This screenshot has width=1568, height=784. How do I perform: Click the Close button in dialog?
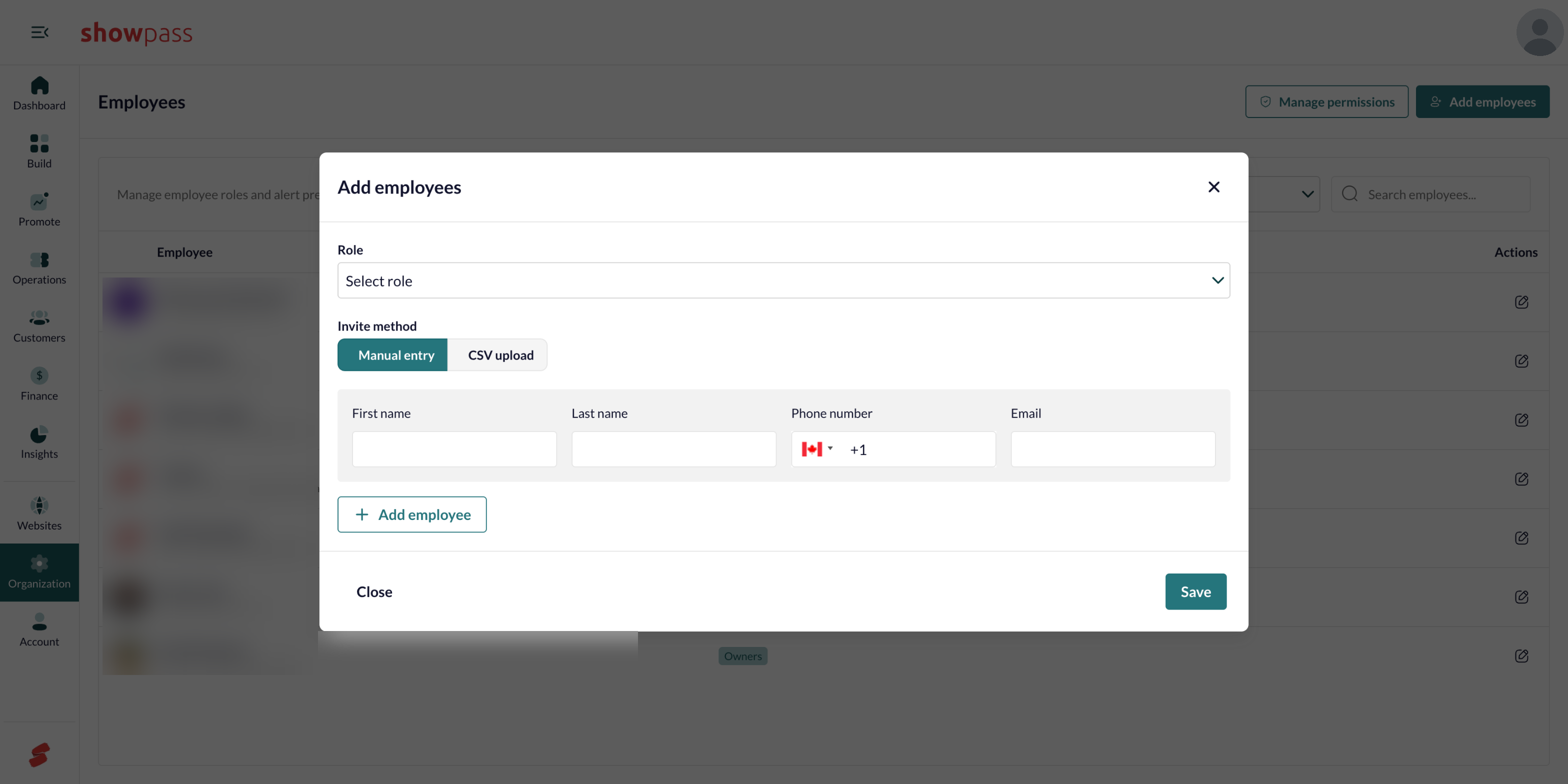coord(374,591)
